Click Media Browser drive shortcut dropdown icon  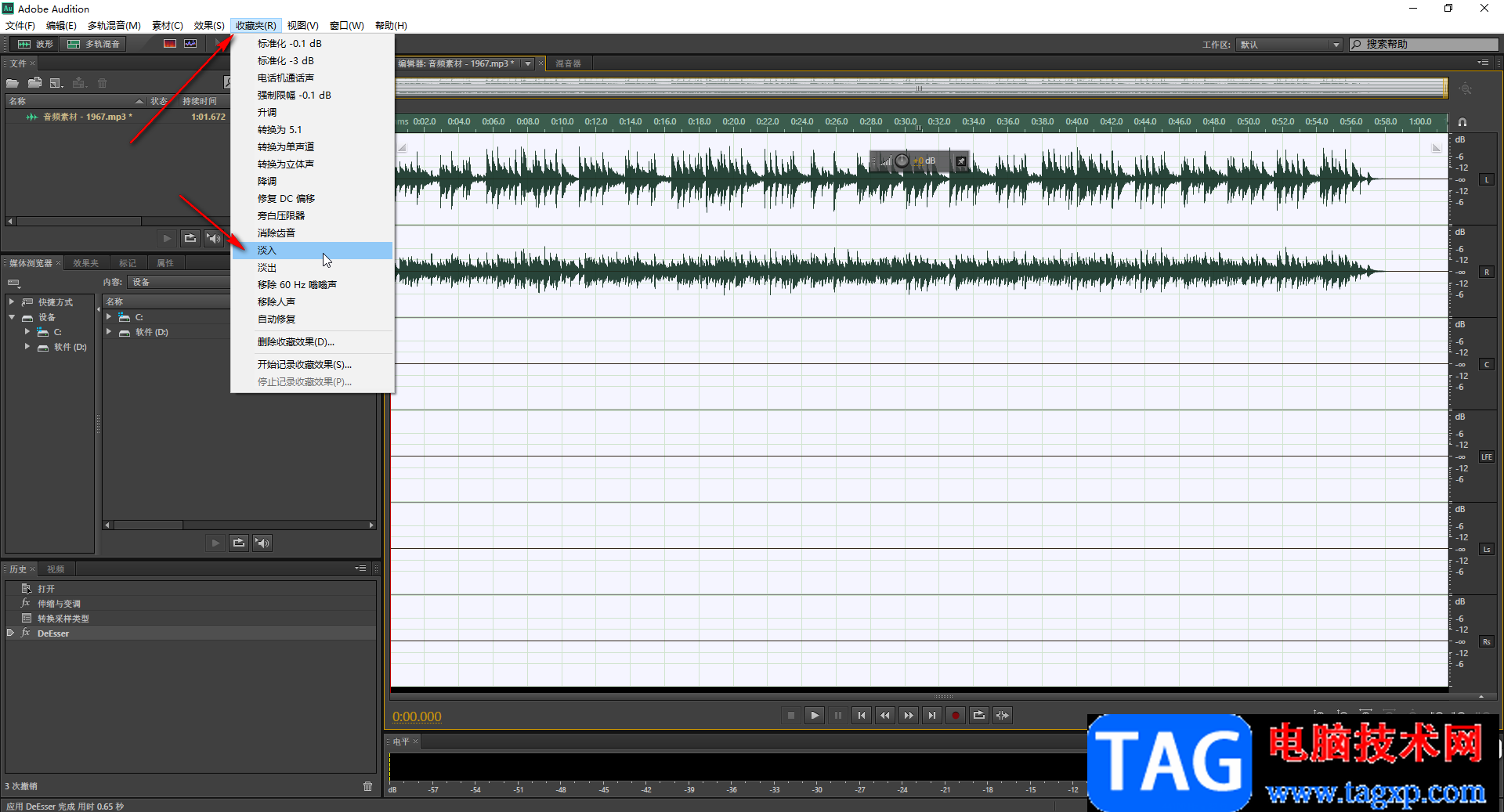[13, 283]
